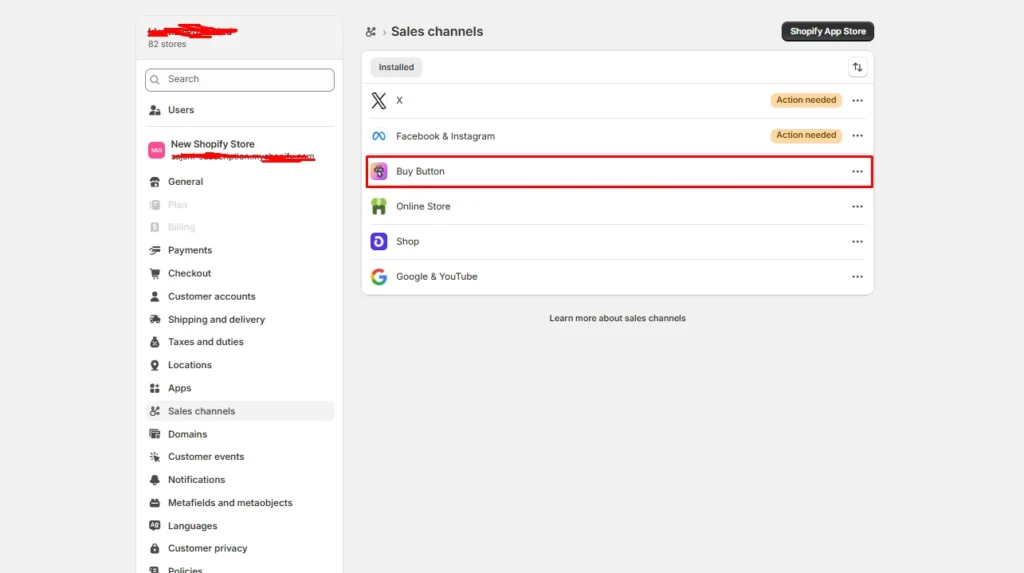Click the Checkout cart icon

coord(155,273)
